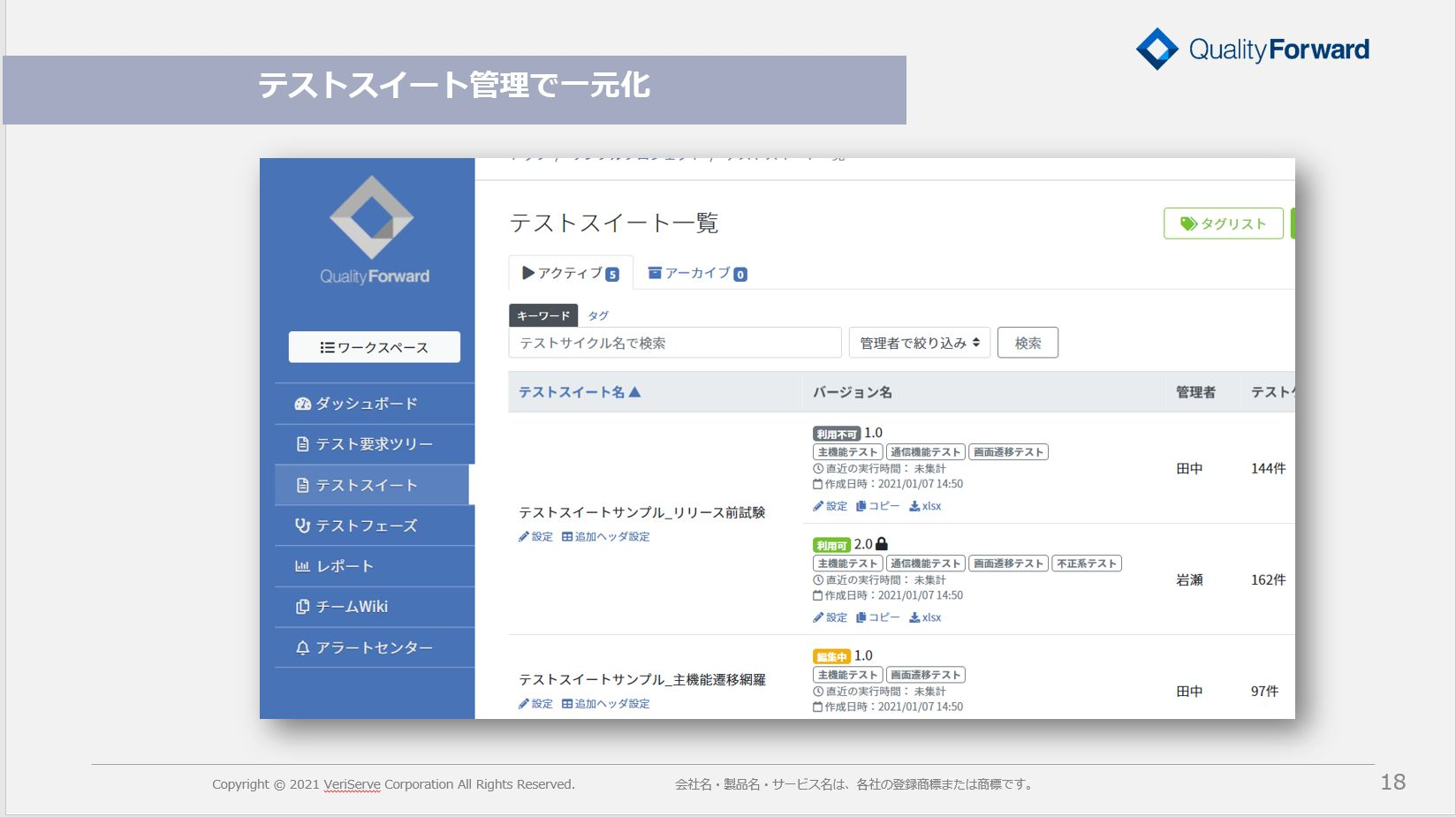The height and width of the screenshot is (817, 1456).
Task: Click the 162件 test count
Action: click(1268, 579)
